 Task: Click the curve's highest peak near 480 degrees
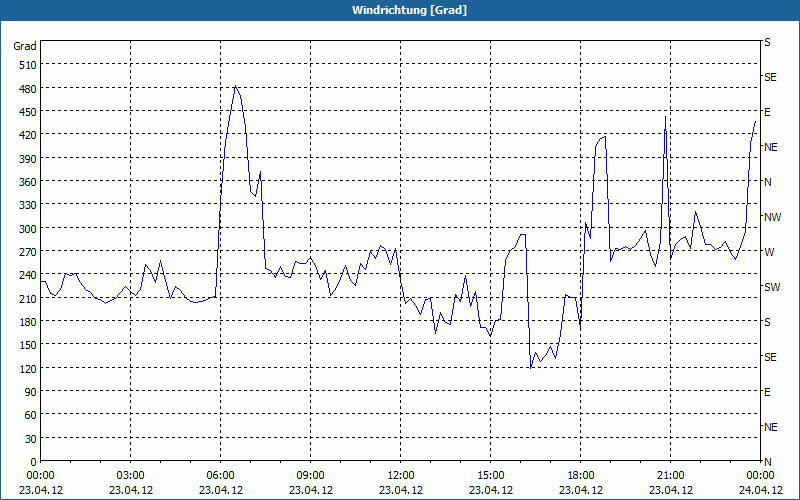[235, 86]
